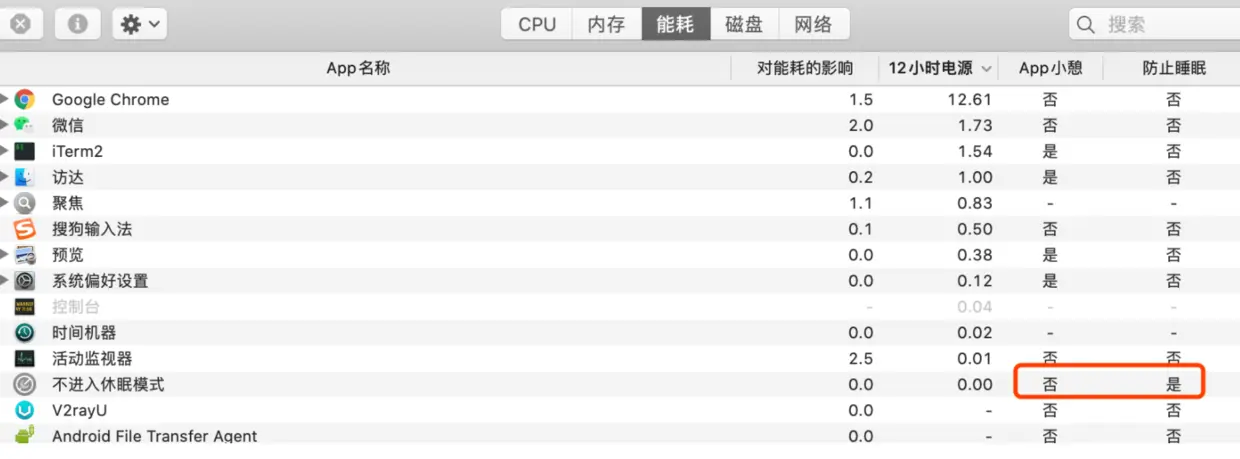Click the V2rayU app icon

[25, 410]
